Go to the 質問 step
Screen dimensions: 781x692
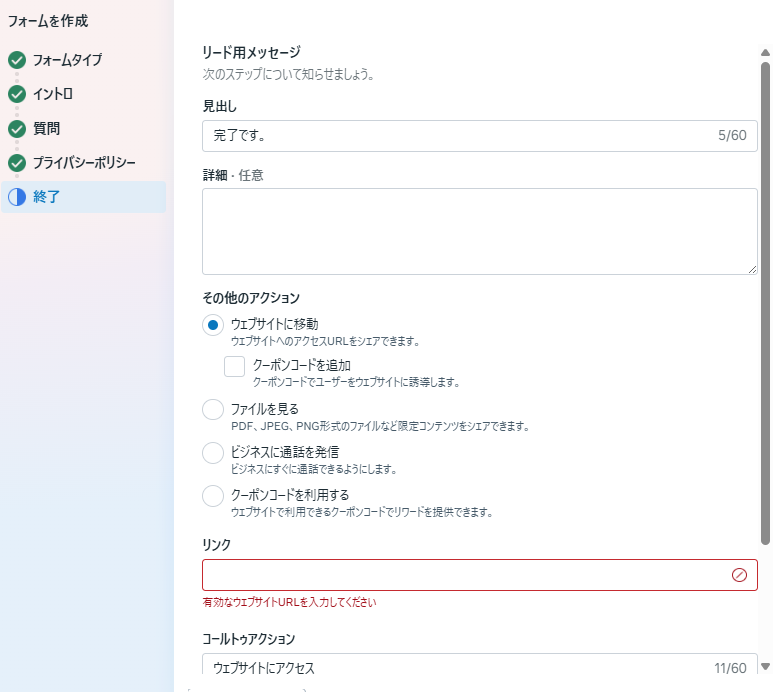pyautogui.click(x=46, y=129)
